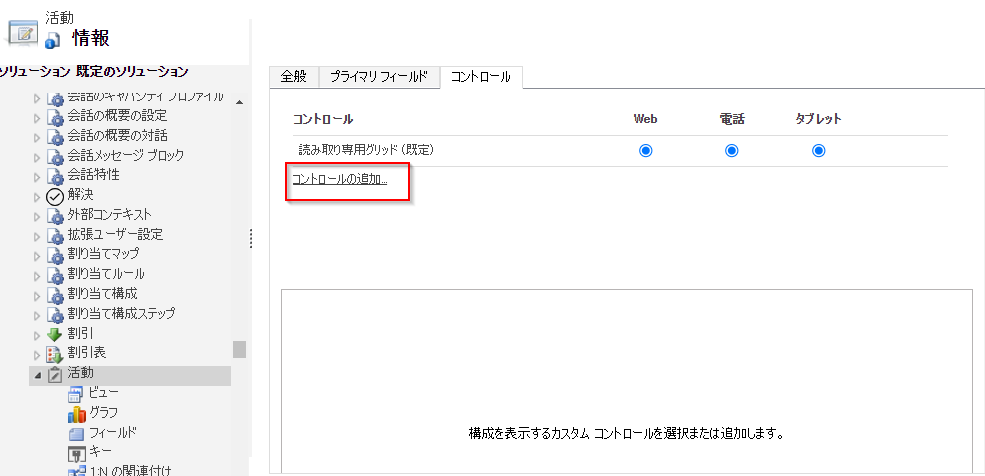Select タブレット radio for 読み取り専用グリッド
985x476 pixels.
click(x=818, y=151)
